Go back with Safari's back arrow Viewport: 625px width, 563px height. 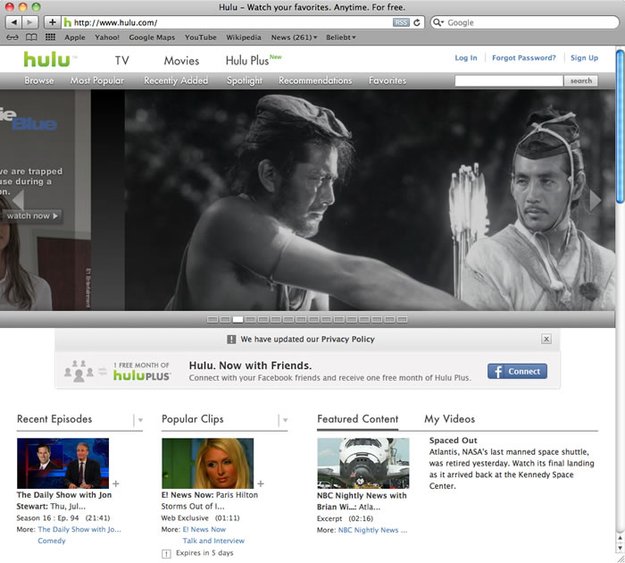pos(14,22)
